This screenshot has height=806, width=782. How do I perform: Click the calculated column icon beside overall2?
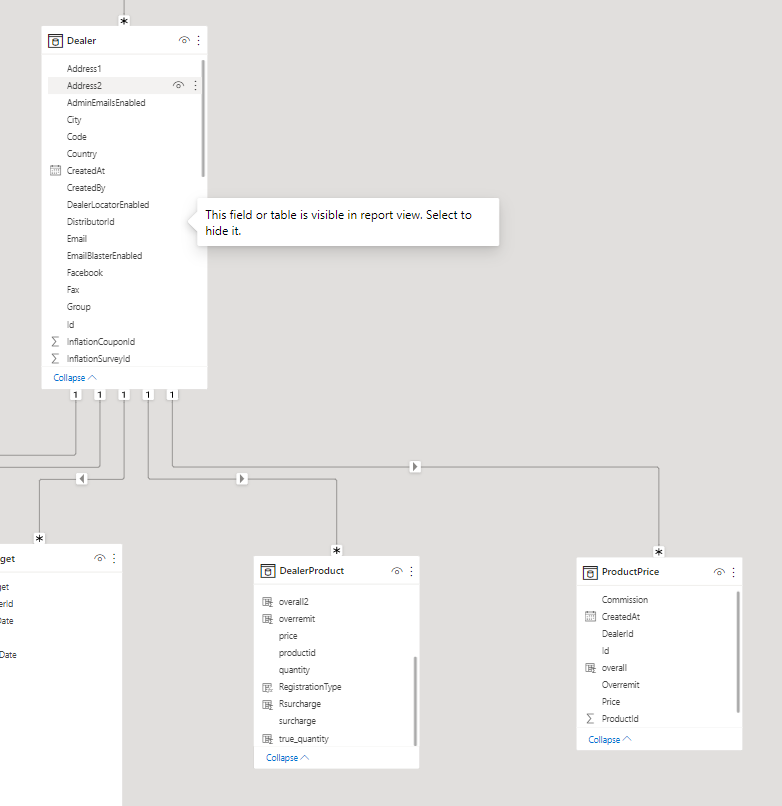click(x=268, y=602)
